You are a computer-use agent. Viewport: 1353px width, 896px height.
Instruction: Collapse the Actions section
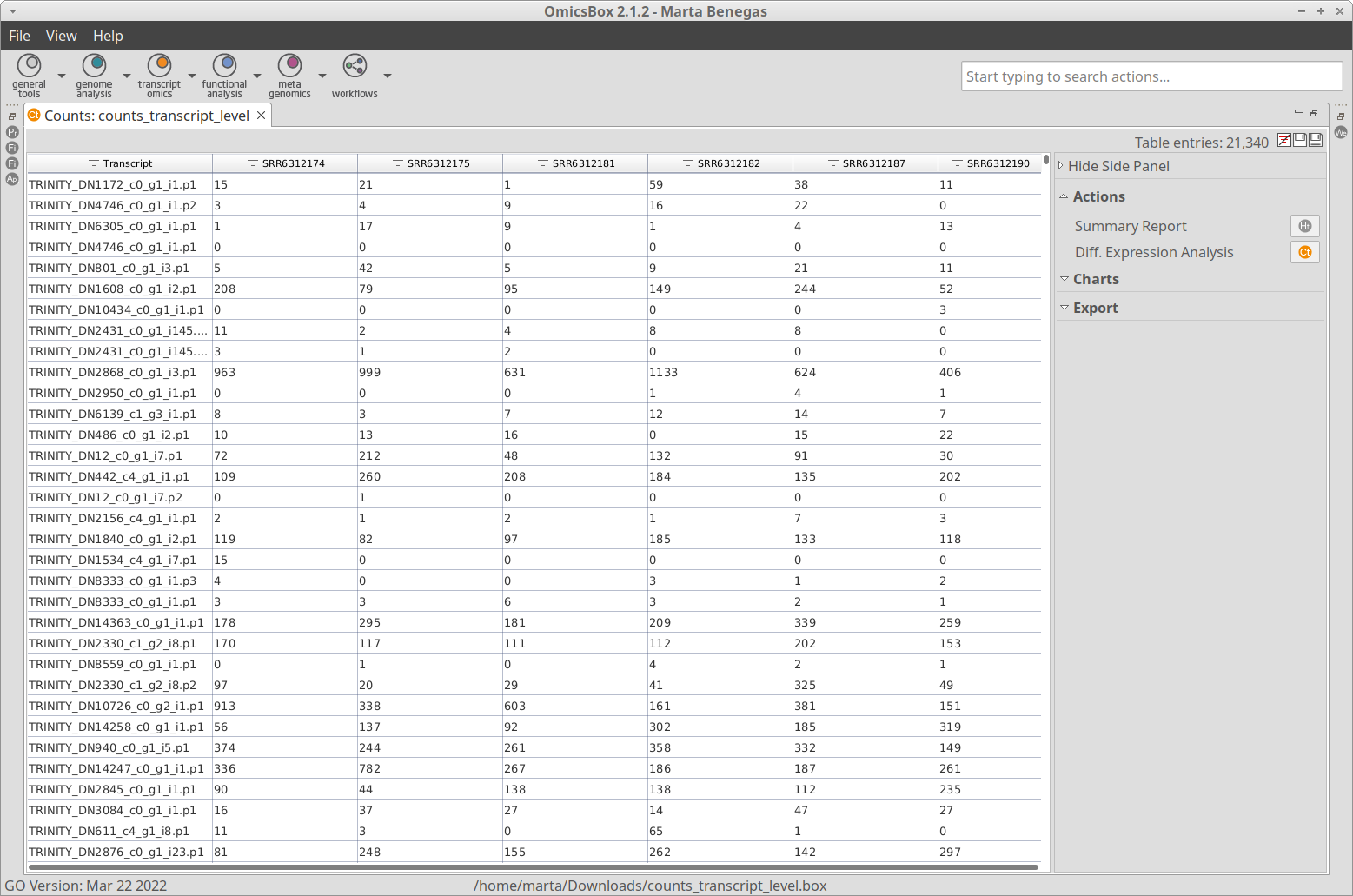click(1098, 196)
